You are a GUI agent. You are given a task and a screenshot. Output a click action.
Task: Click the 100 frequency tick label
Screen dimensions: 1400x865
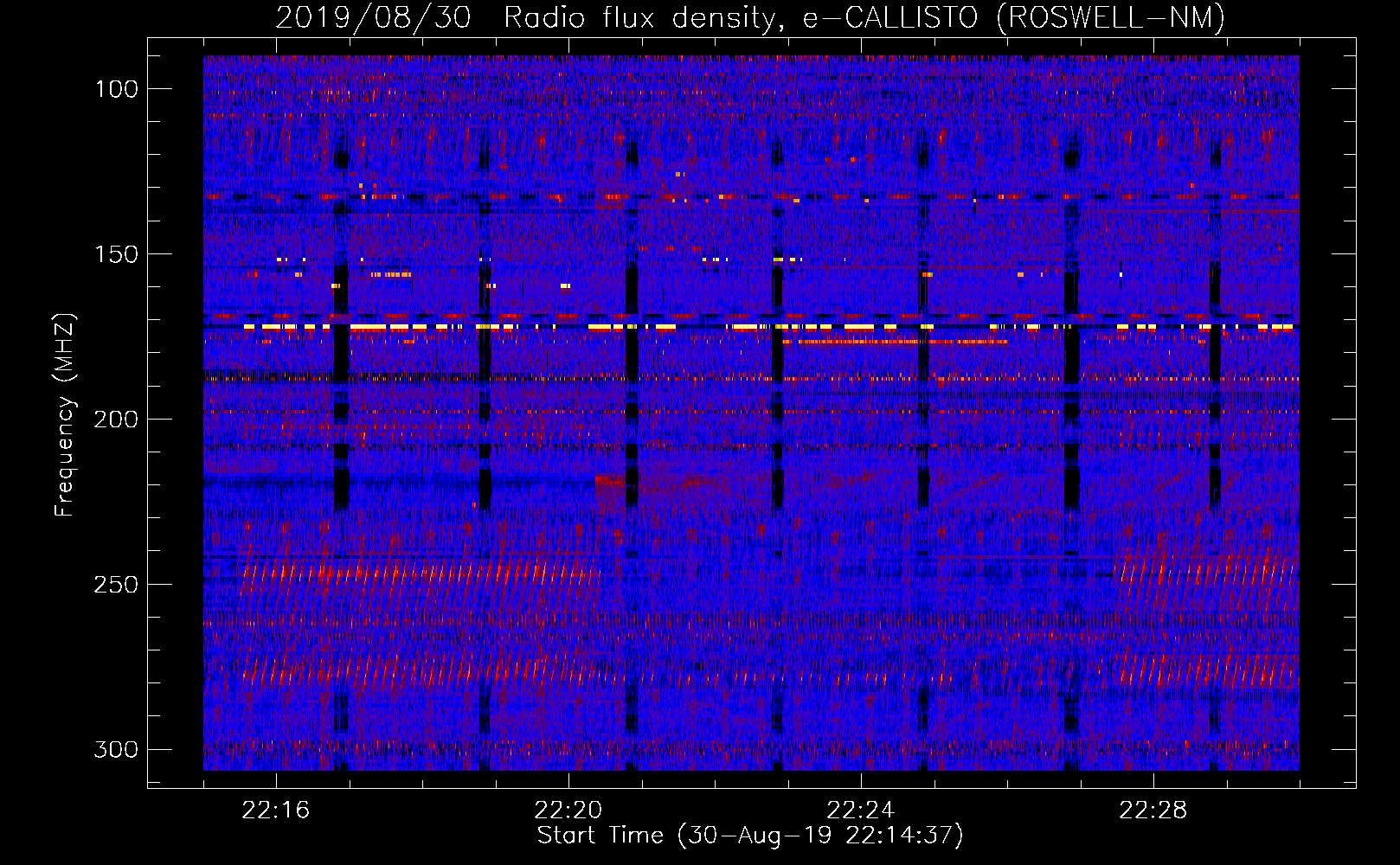(116, 89)
